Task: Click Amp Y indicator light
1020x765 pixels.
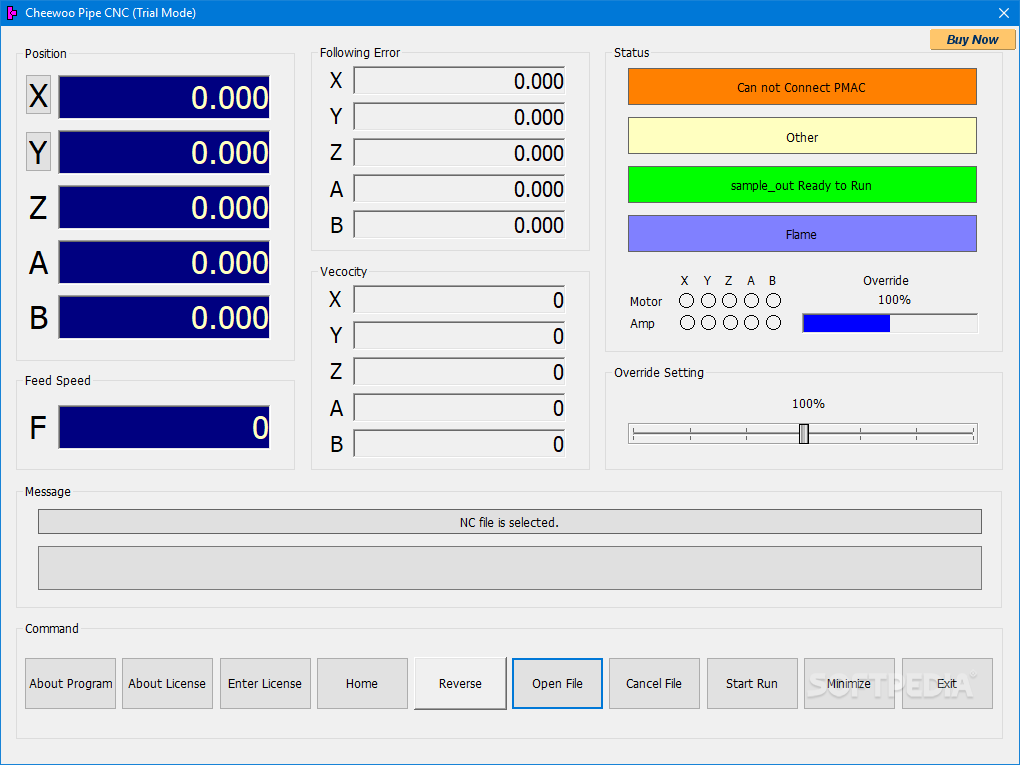Action: pyautogui.click(x=708, y=323)
